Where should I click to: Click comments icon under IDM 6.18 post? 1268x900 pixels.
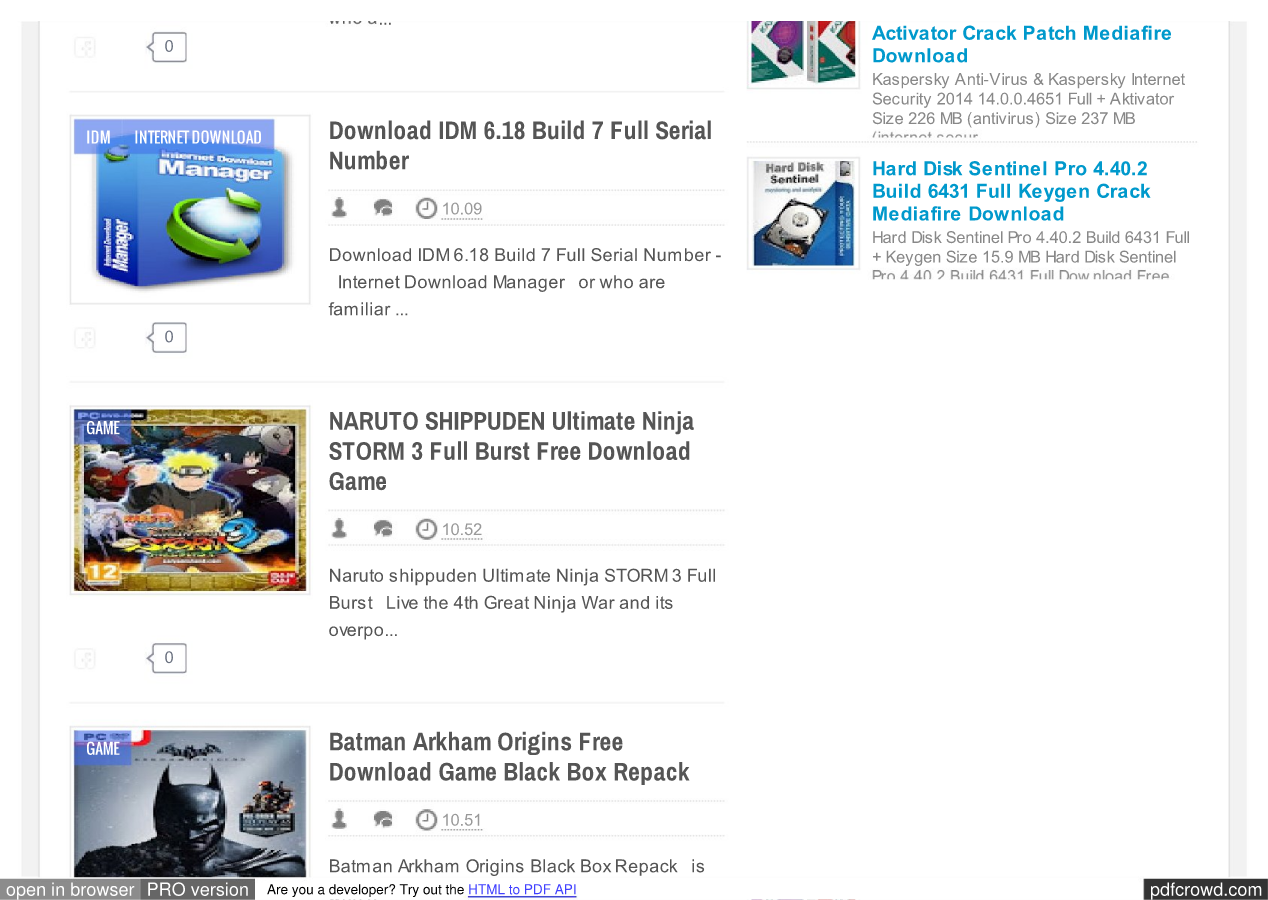[383, 208]
